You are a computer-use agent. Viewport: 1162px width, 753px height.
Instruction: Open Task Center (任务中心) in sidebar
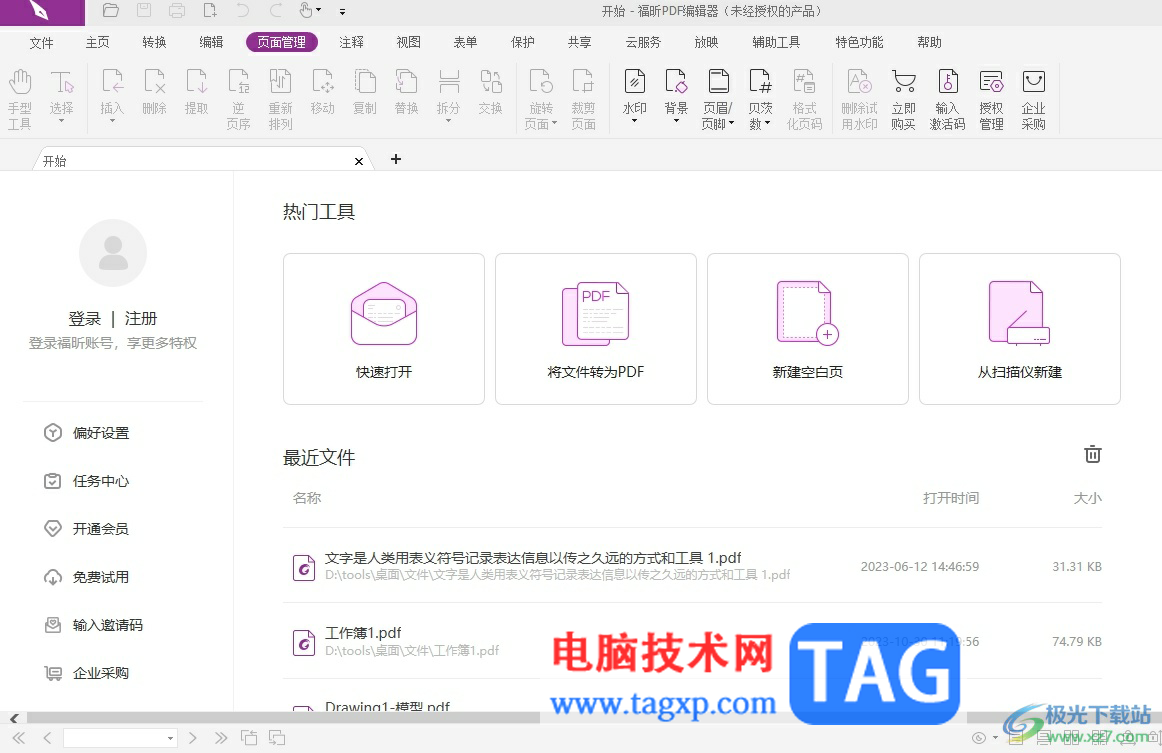pyautogui.click(x=87, y=481)
